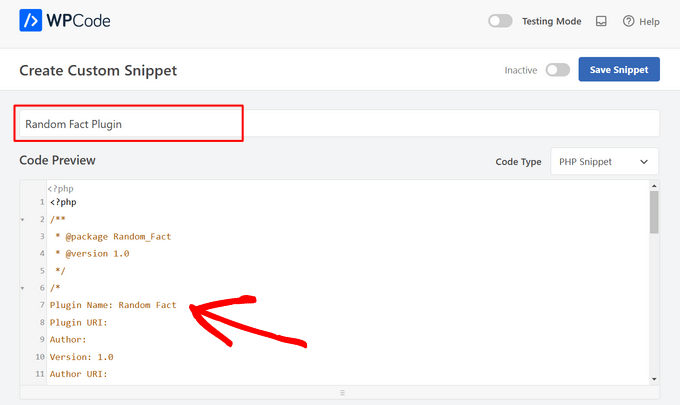Screen dimensions: 680x405
Task: Click the 'Code Preview' label
Action: (57, 160)
